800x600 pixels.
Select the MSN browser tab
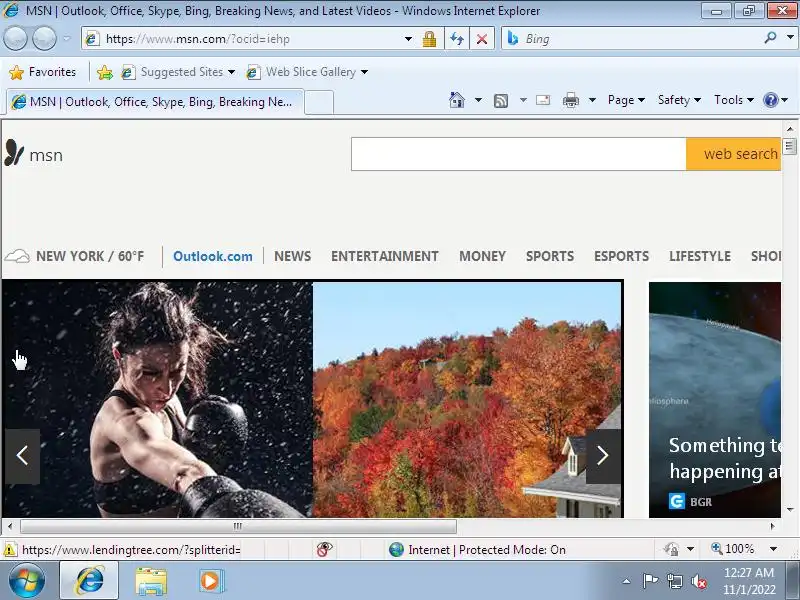155,102
